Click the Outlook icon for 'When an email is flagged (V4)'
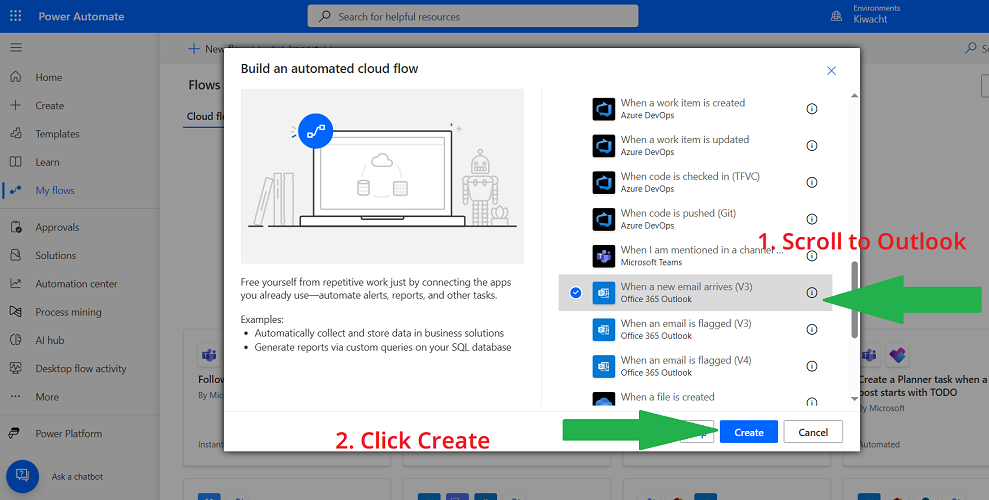The height and width of the screenshot is (500, 989). coord(603,366)
